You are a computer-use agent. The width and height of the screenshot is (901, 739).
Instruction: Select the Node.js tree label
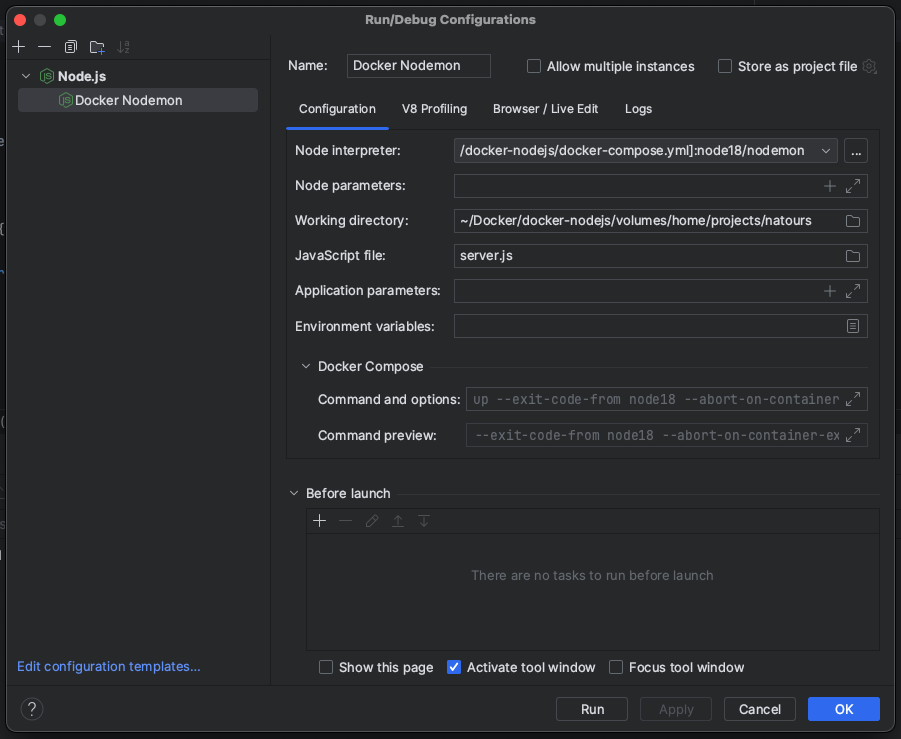(x=82, y=76)
